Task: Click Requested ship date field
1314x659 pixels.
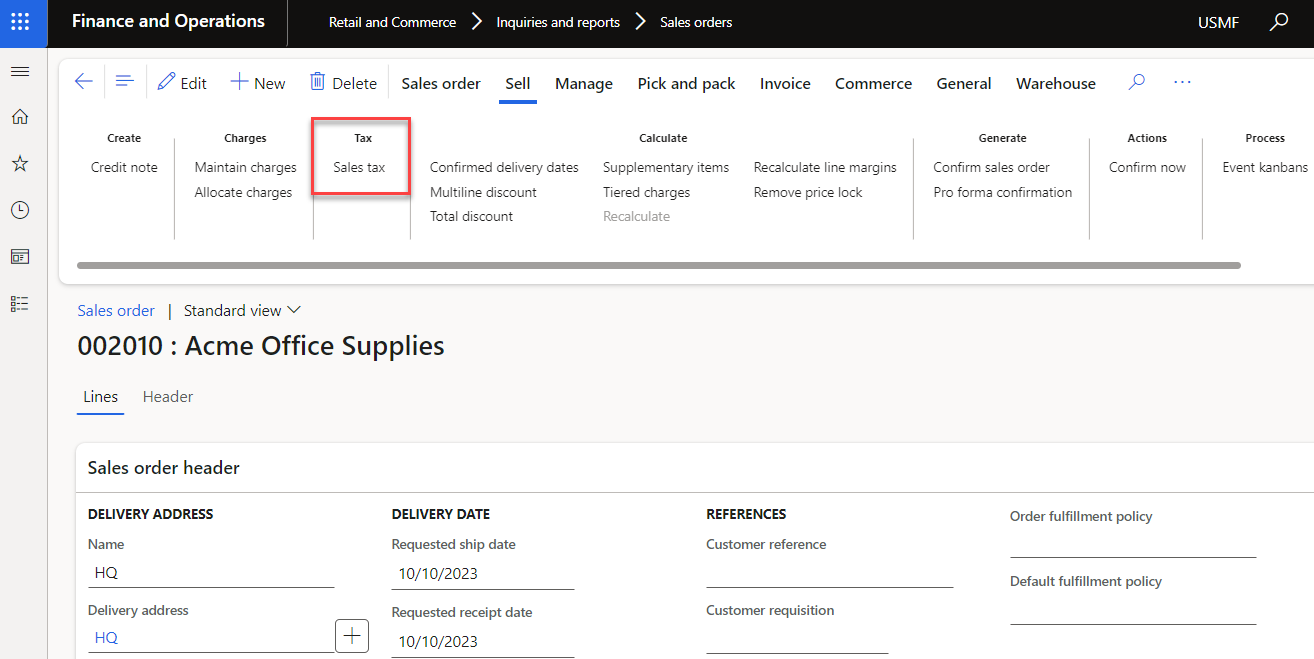Action: pos(483,574)
